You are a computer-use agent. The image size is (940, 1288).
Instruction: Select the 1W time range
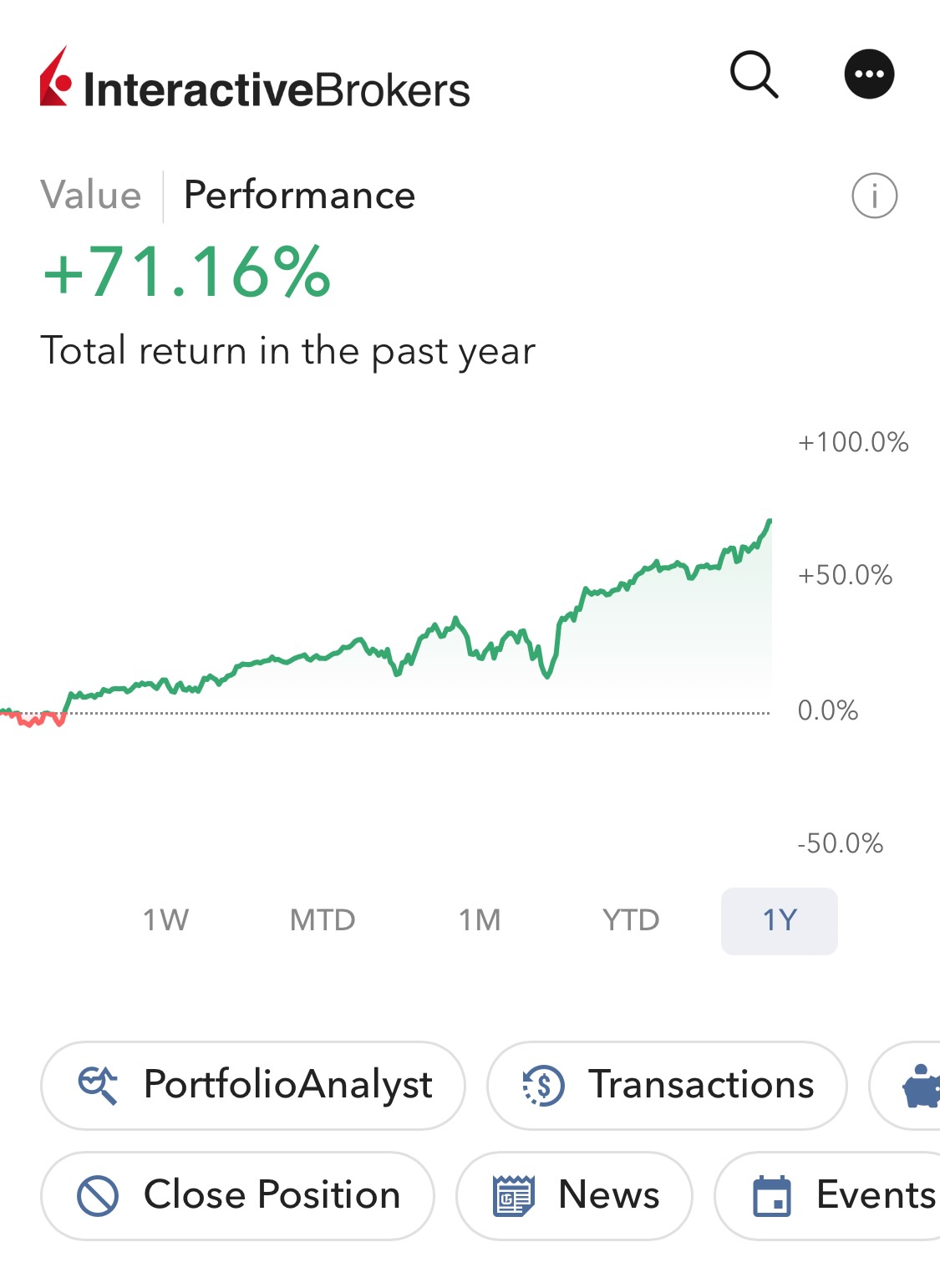coord(165,920)
